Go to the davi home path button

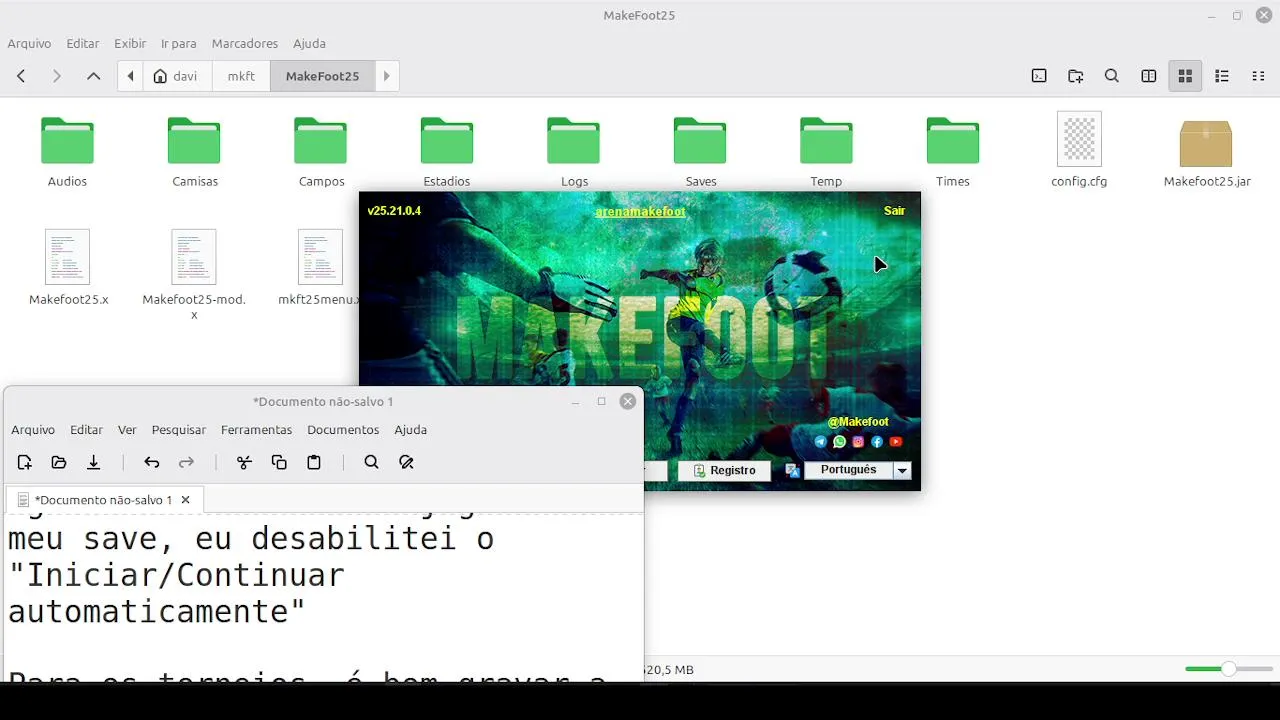(x=176, y=76)
